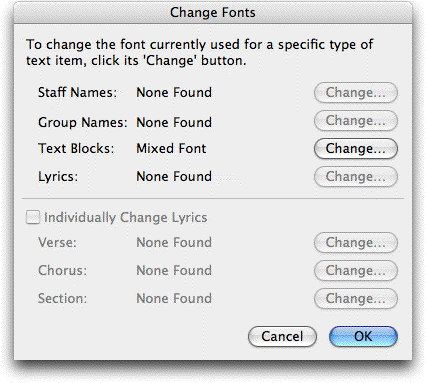This screenshot has height=383, width=426.
Task: Click the Change button beside Group Names
Action: (x=356, y=120)
